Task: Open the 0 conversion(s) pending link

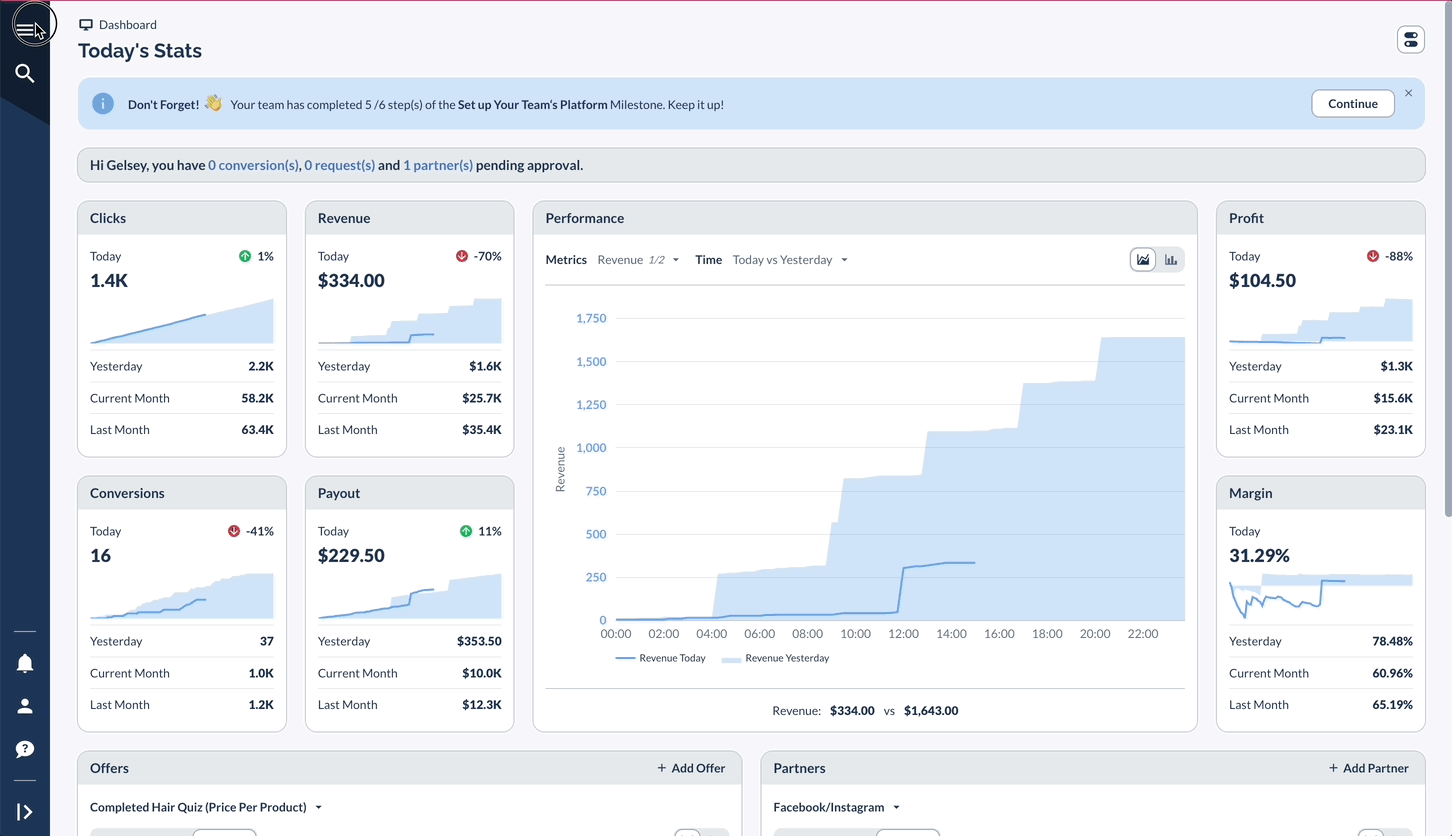Action: coord(253,165)
